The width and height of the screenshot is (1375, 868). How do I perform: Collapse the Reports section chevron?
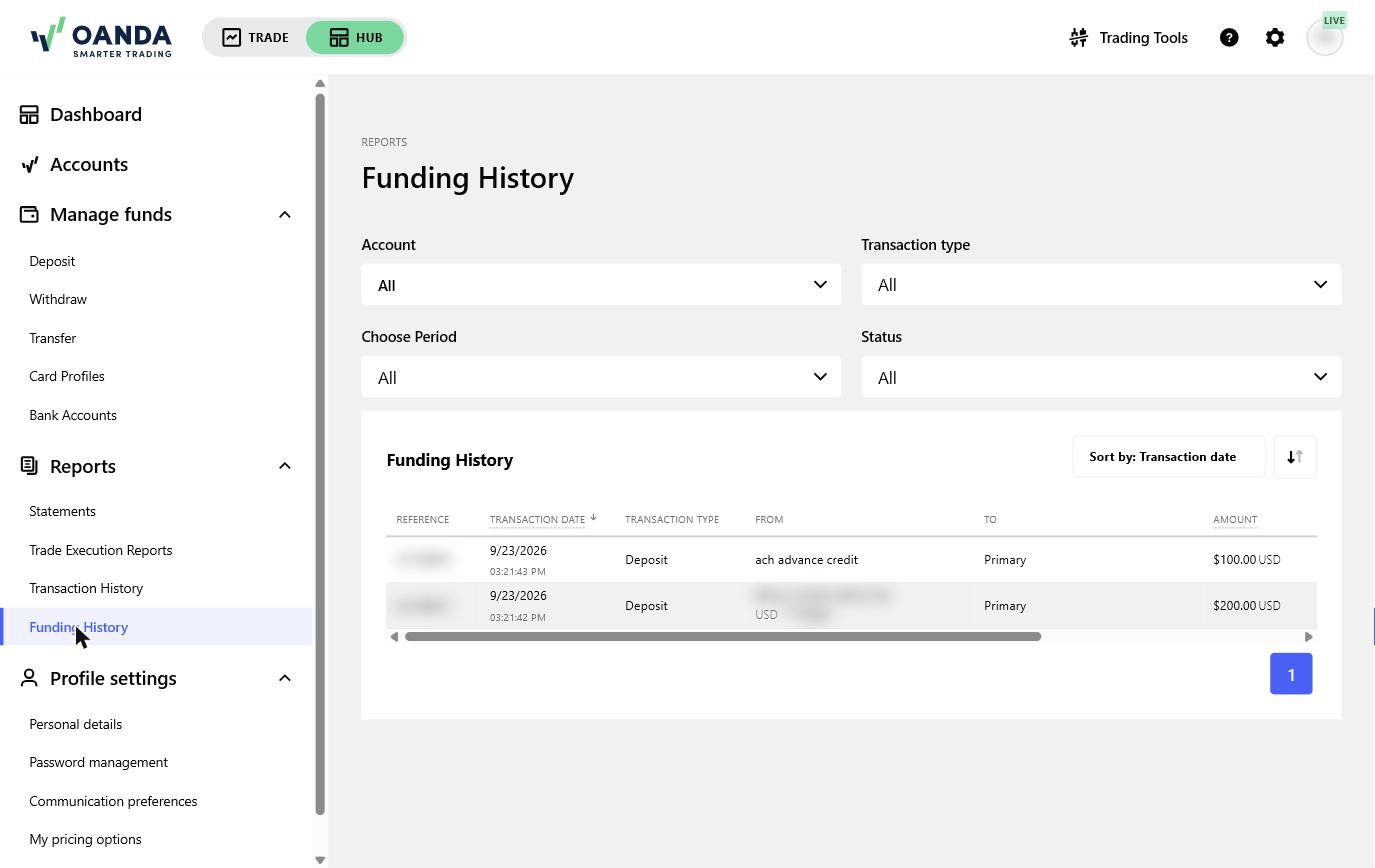[285, 466]
